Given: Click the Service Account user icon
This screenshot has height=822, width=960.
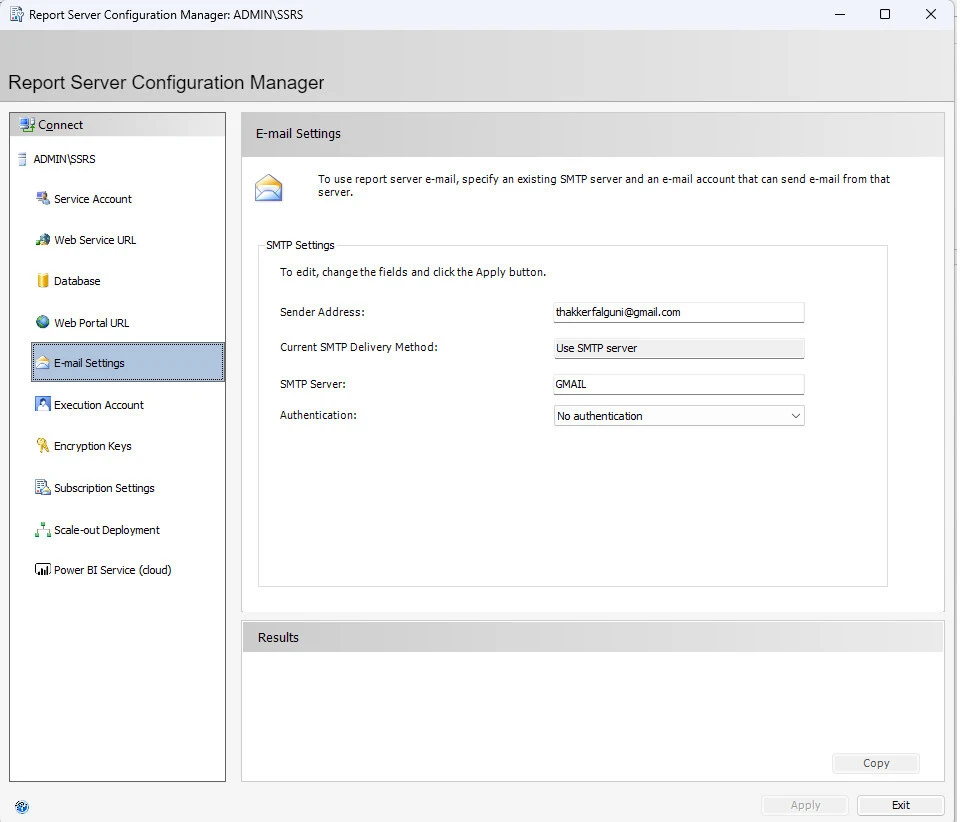Looking at the screenshot, I should click(x=42, y=199).
